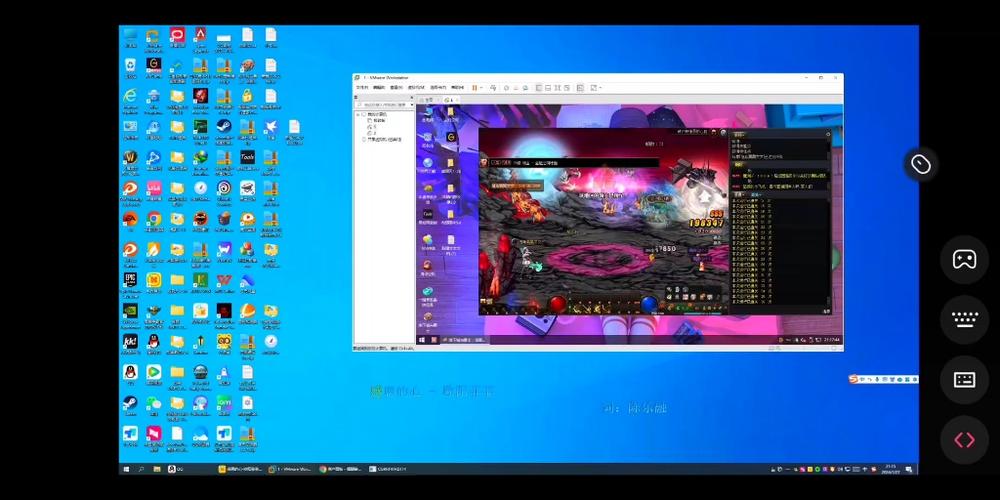
Task: Open the black KK desktop shortcut
Action: (130, 342)
